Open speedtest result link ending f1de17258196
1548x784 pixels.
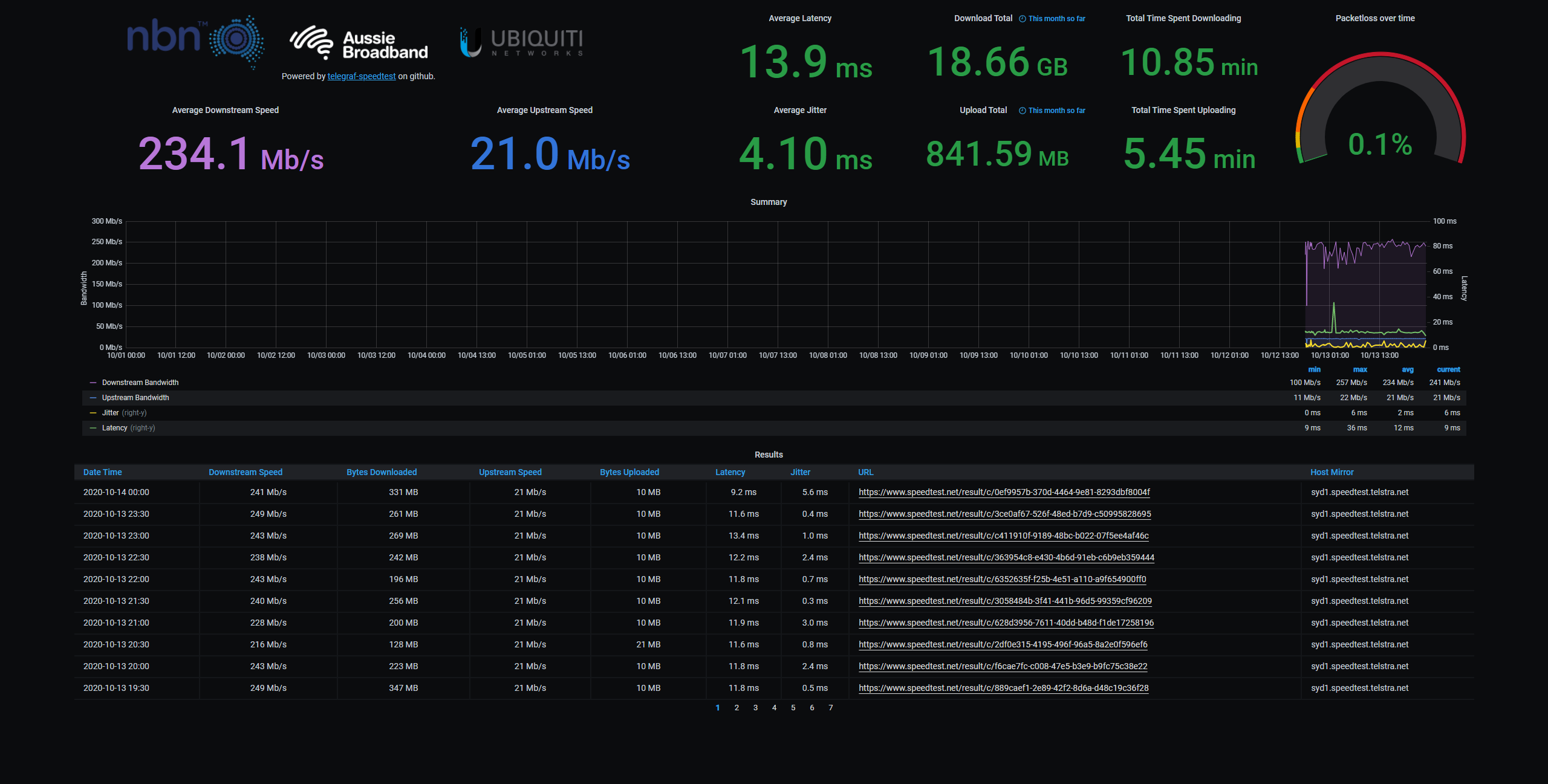1006,623
